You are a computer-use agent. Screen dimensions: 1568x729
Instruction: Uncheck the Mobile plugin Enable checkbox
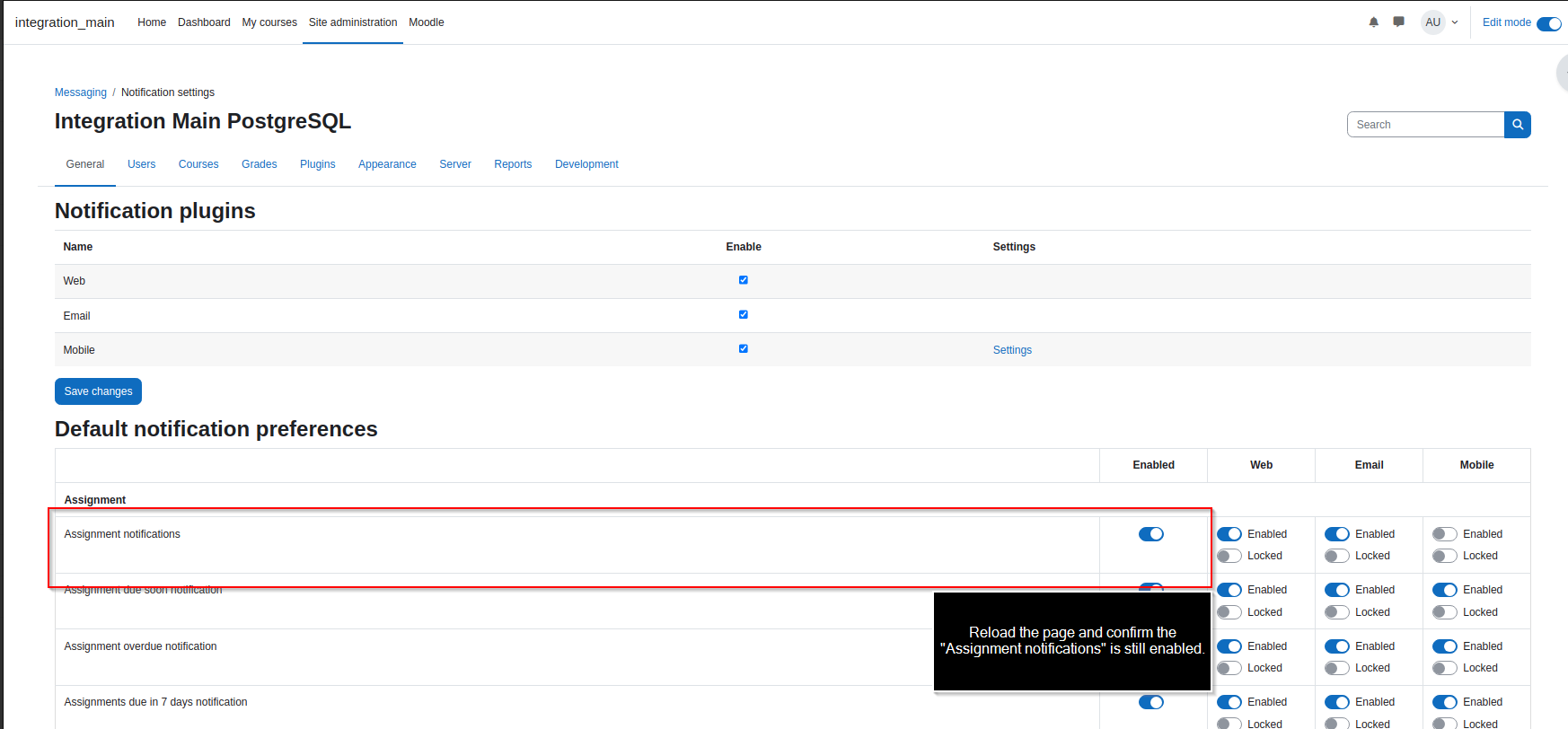pyautogui.click(x=743, y=348)
